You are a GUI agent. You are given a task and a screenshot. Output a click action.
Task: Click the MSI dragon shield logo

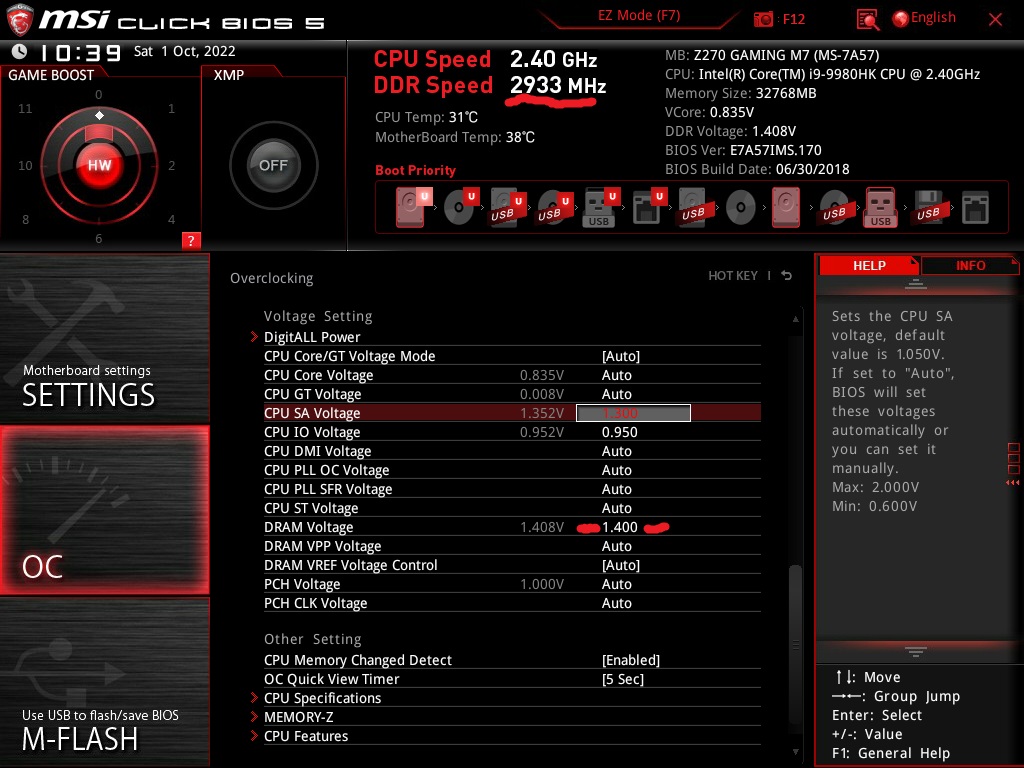[x=20, y=20]
